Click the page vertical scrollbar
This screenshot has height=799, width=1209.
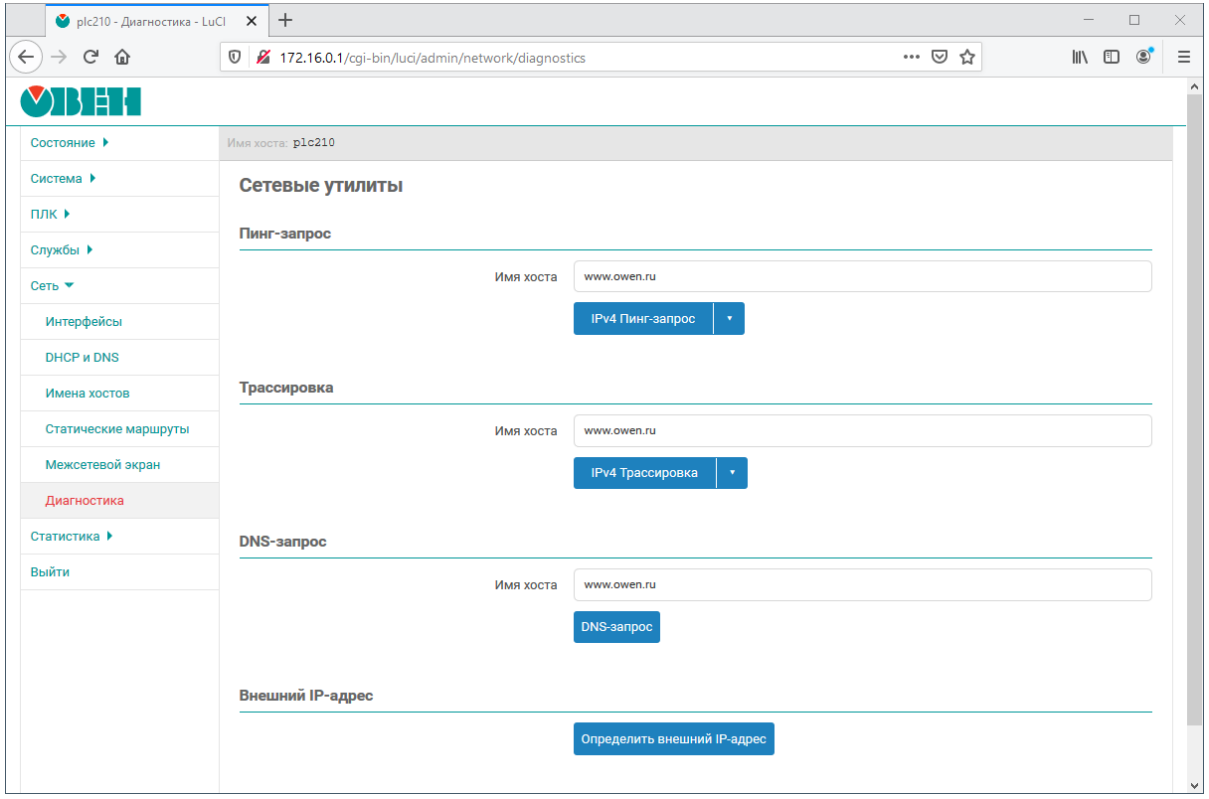1193,400
